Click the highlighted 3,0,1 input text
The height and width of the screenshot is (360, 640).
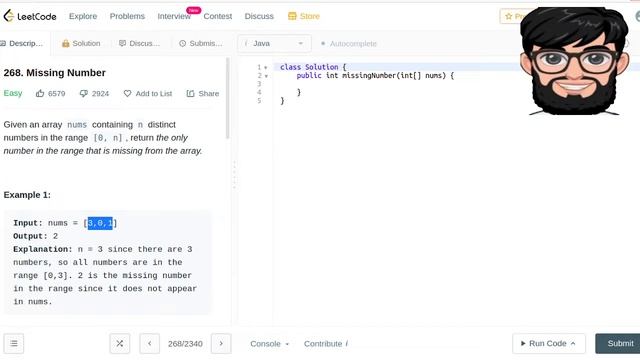coord(100,223)
